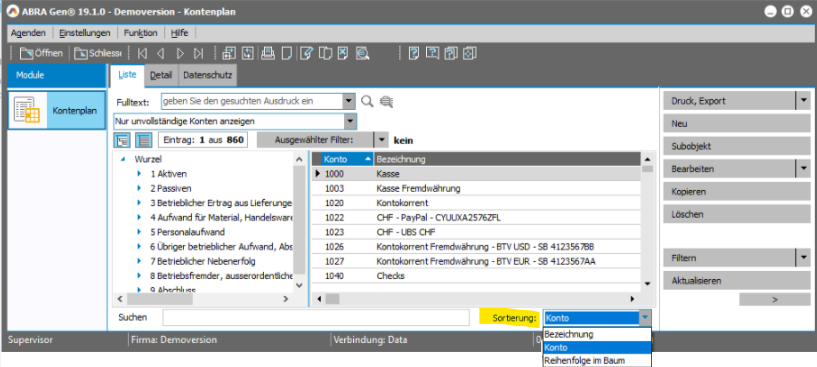Screen dimensions: 817x367
Task: Click into the Fulltext search field
Action: coord(252,102)
